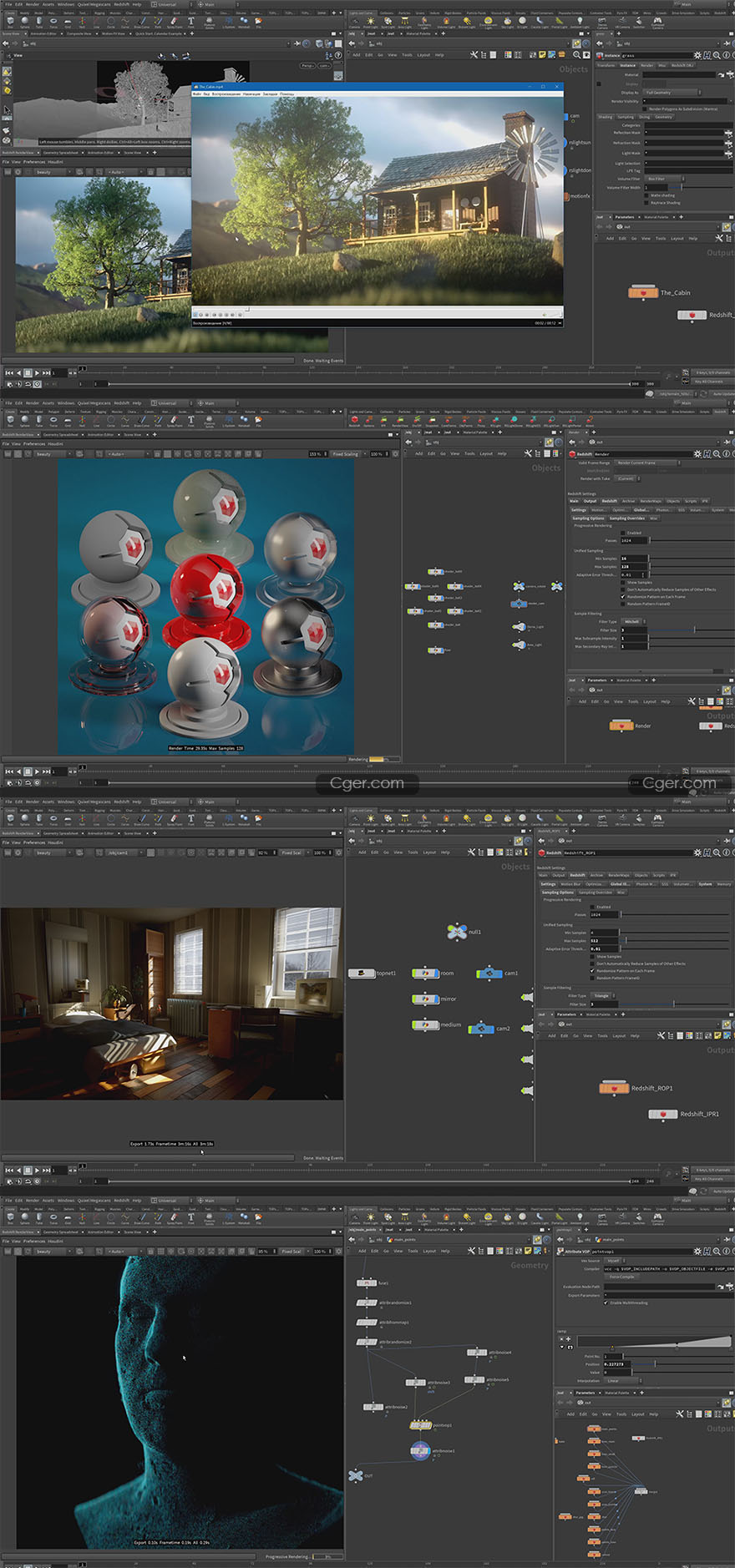Select the orange Render node in the out network

click(621, 726)
